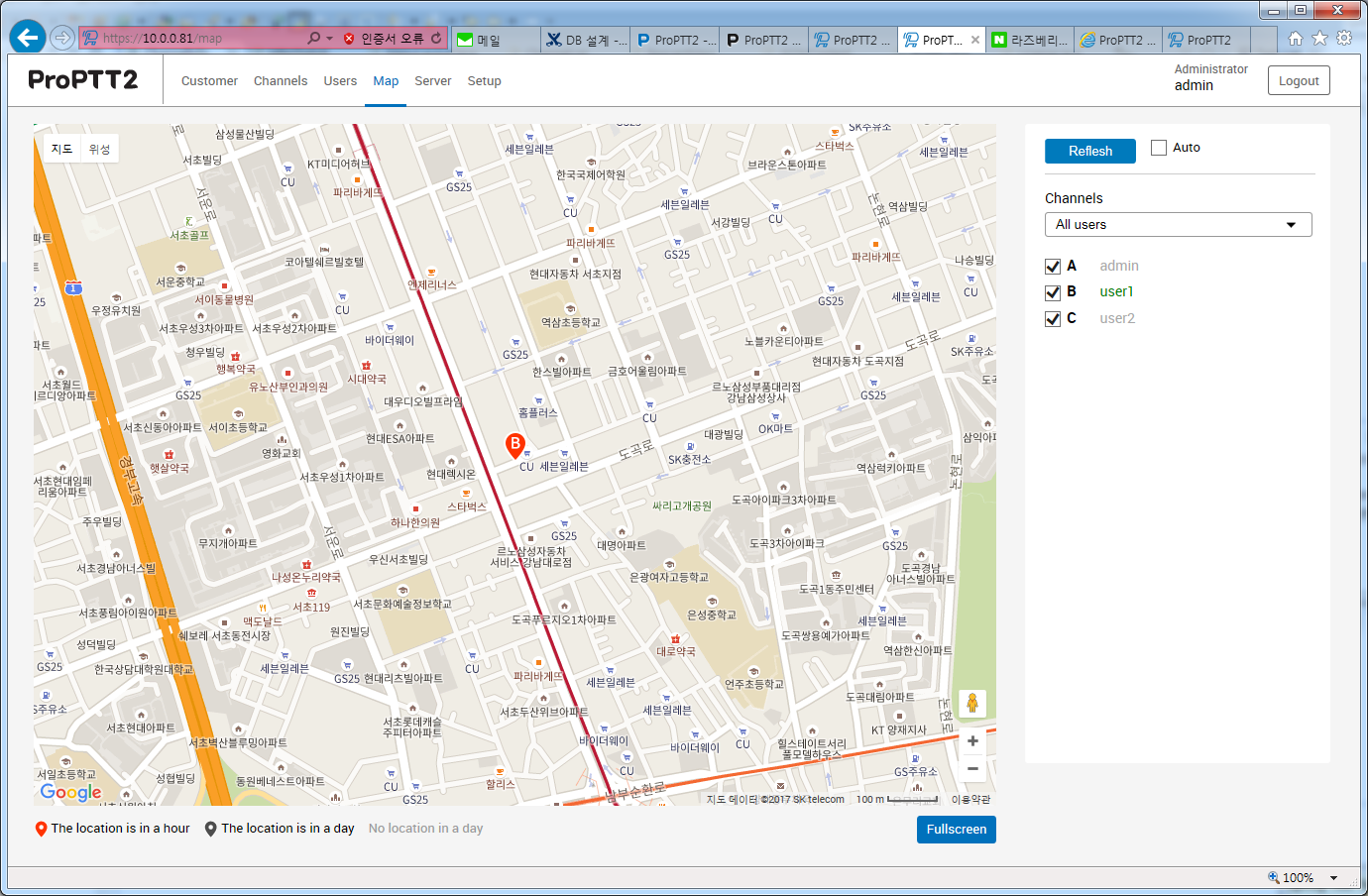1368x896 pixels.
Task: Zoom out the map with minus button
Action: click(x=972, y=769)
